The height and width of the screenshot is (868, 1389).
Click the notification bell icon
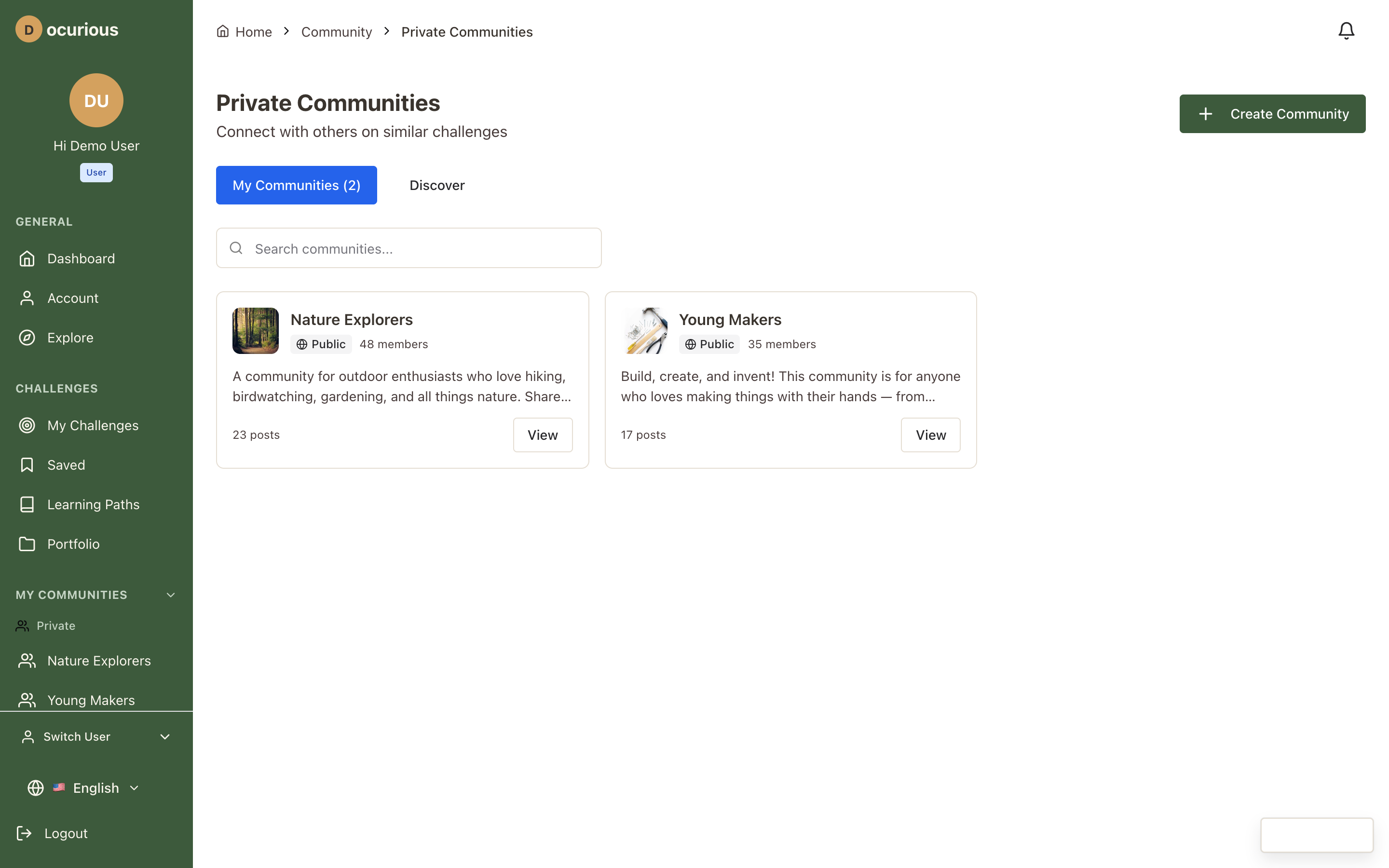point(1346,30)
